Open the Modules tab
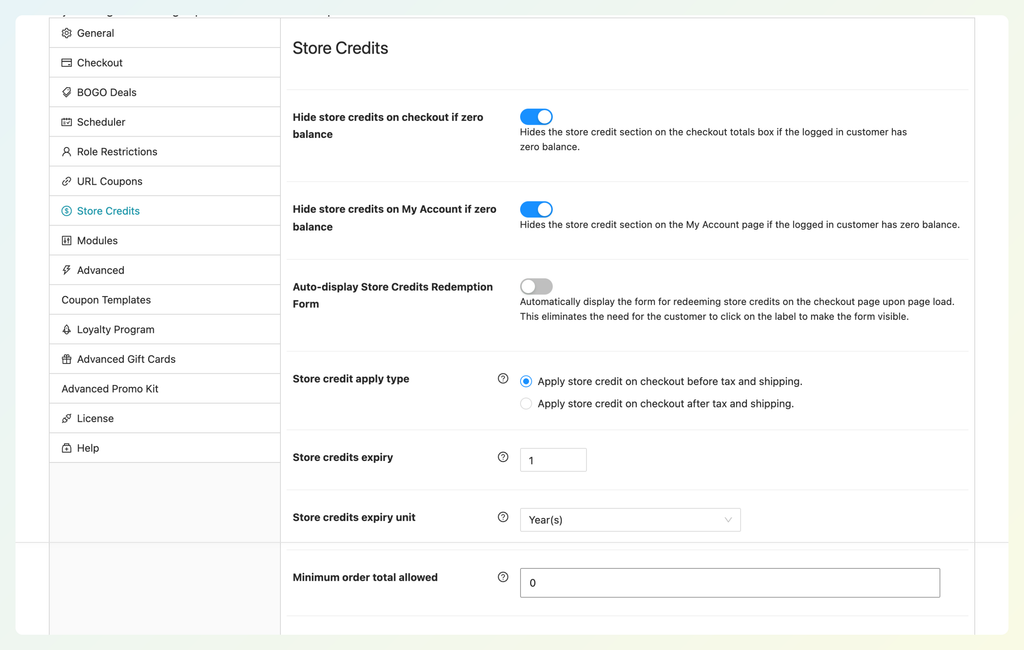 (x=165, y=240)
